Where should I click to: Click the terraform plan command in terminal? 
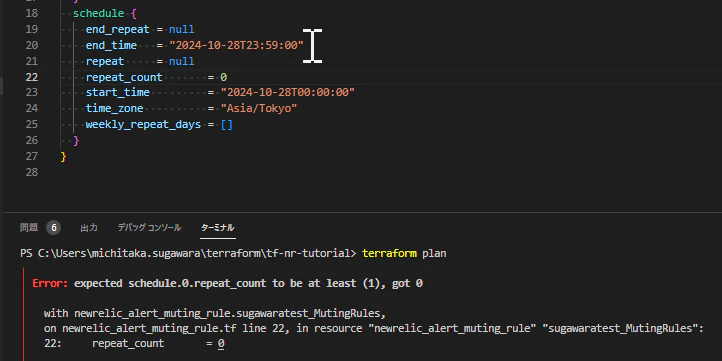point(404,253)
